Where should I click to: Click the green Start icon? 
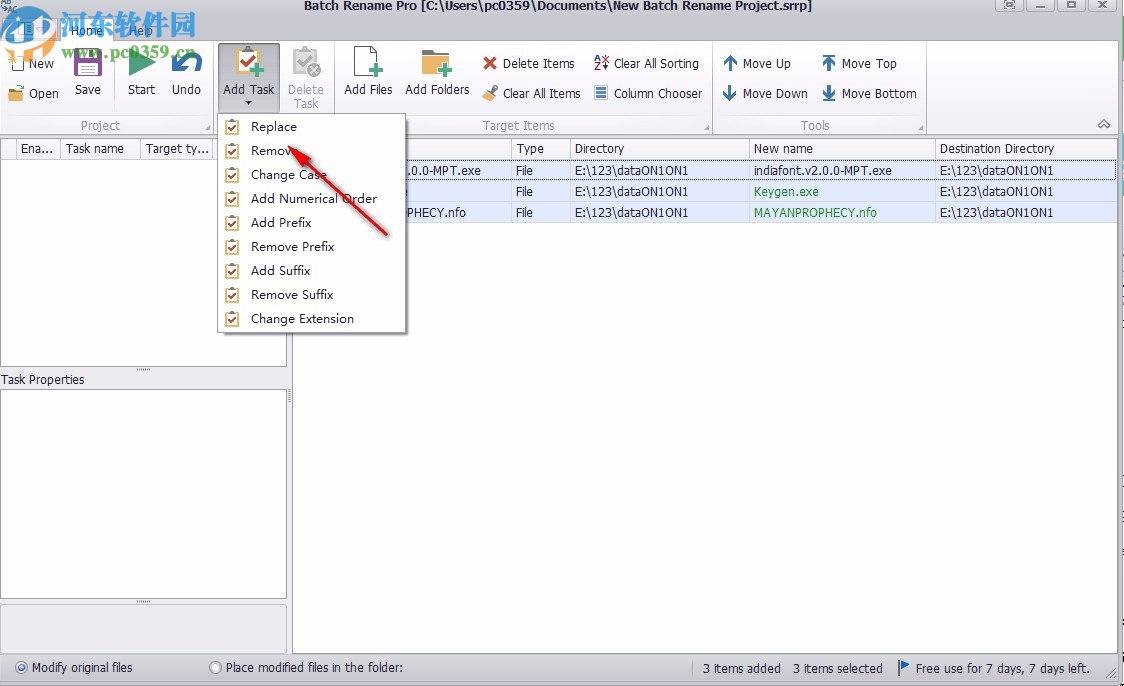point(141,63)
